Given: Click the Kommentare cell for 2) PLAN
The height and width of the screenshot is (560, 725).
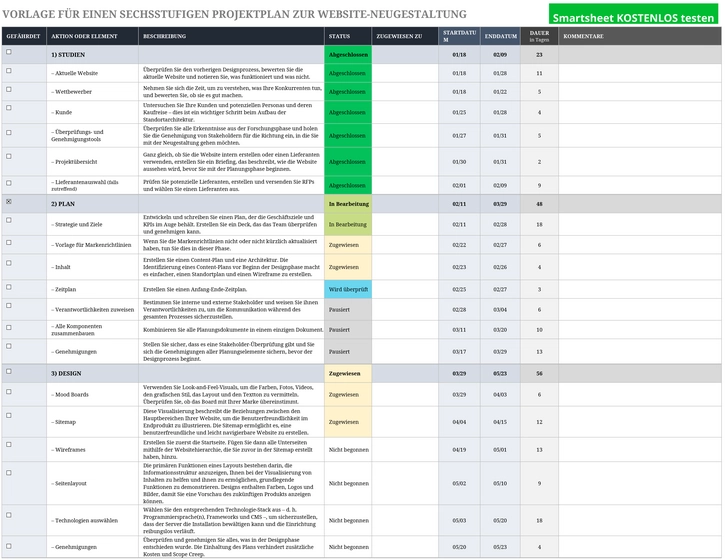Looking at the screenshot, I should click(639, 204).
